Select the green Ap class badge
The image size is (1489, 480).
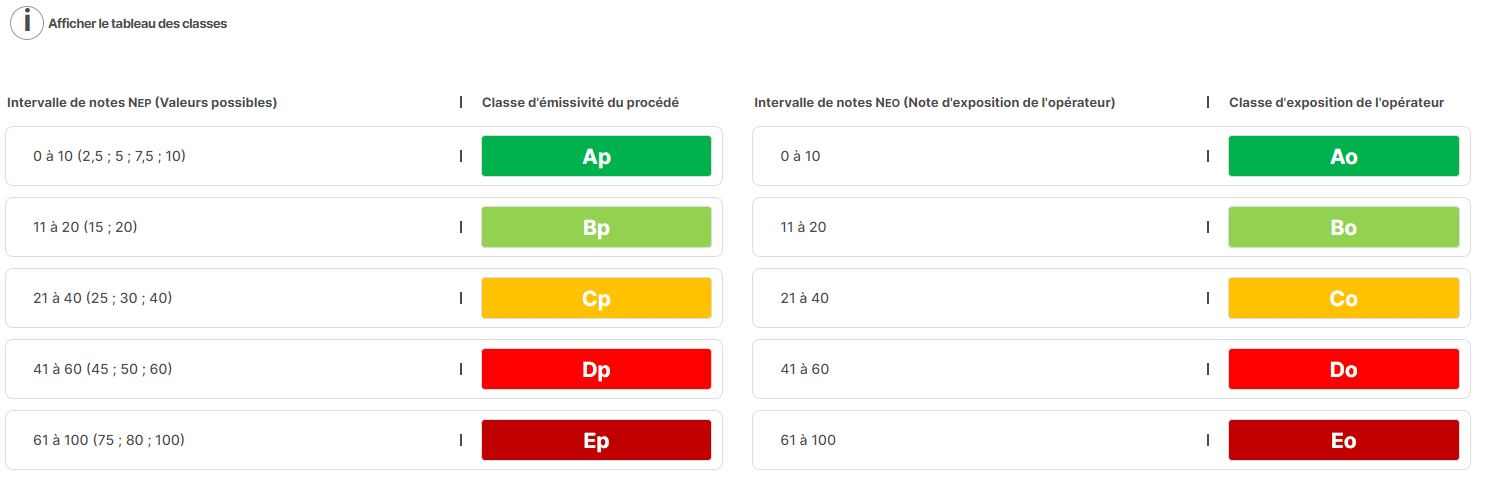coord(596,156)
